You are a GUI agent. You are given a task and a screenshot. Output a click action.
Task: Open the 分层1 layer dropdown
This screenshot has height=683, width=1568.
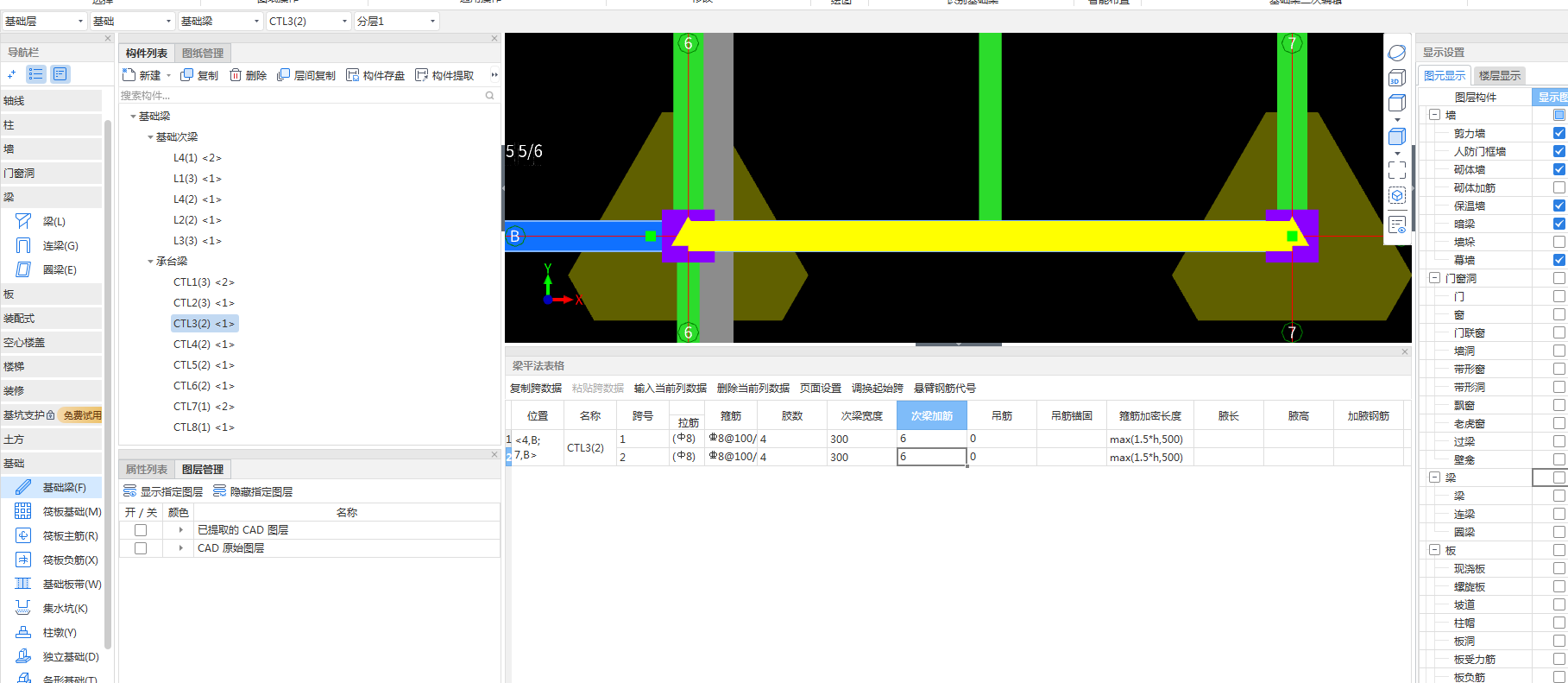pos(396,21)
